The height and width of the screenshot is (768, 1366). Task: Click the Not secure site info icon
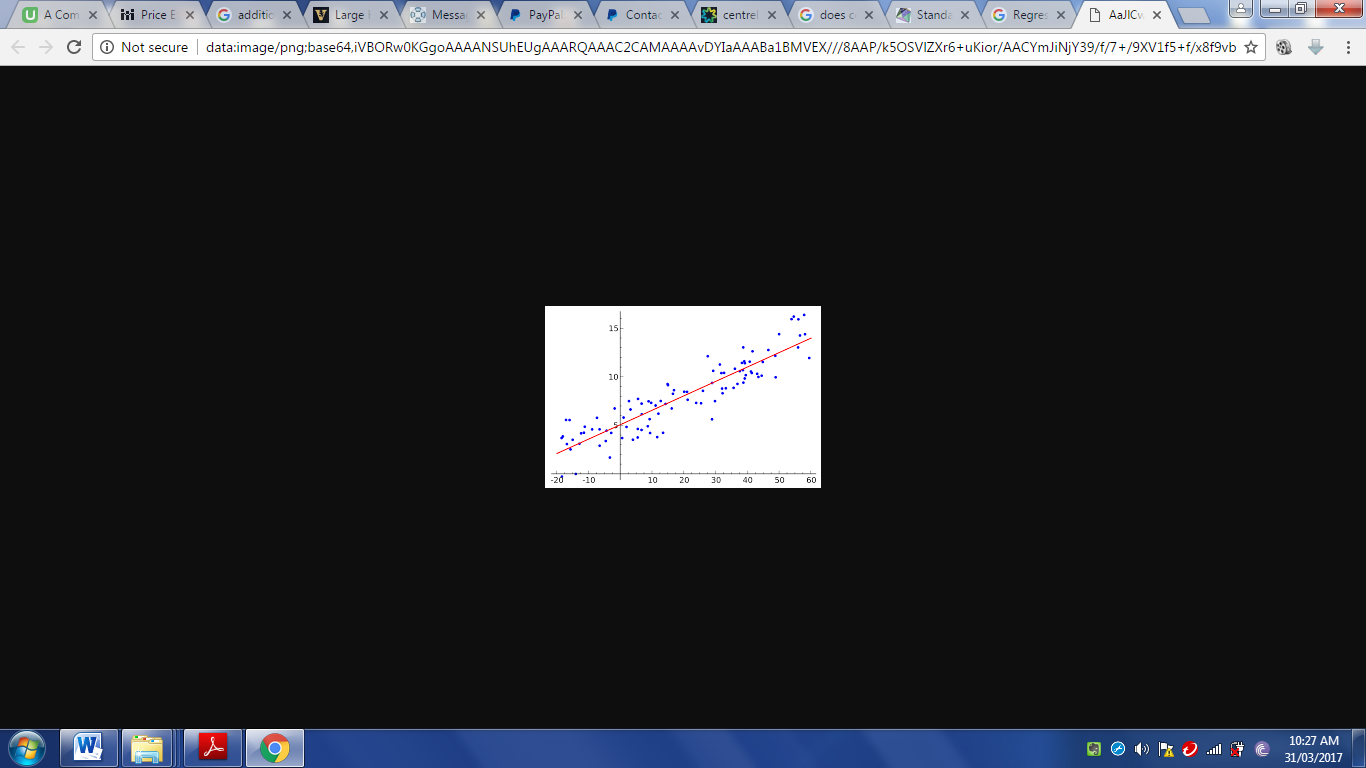pos(107,47)
